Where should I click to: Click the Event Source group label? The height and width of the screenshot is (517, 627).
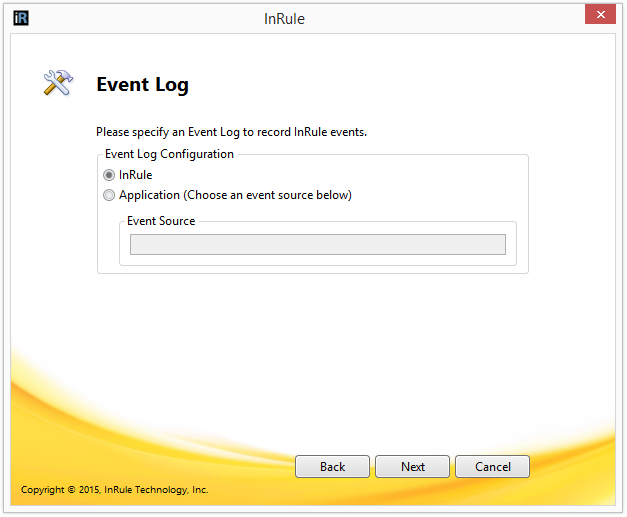tap(161, 221)
